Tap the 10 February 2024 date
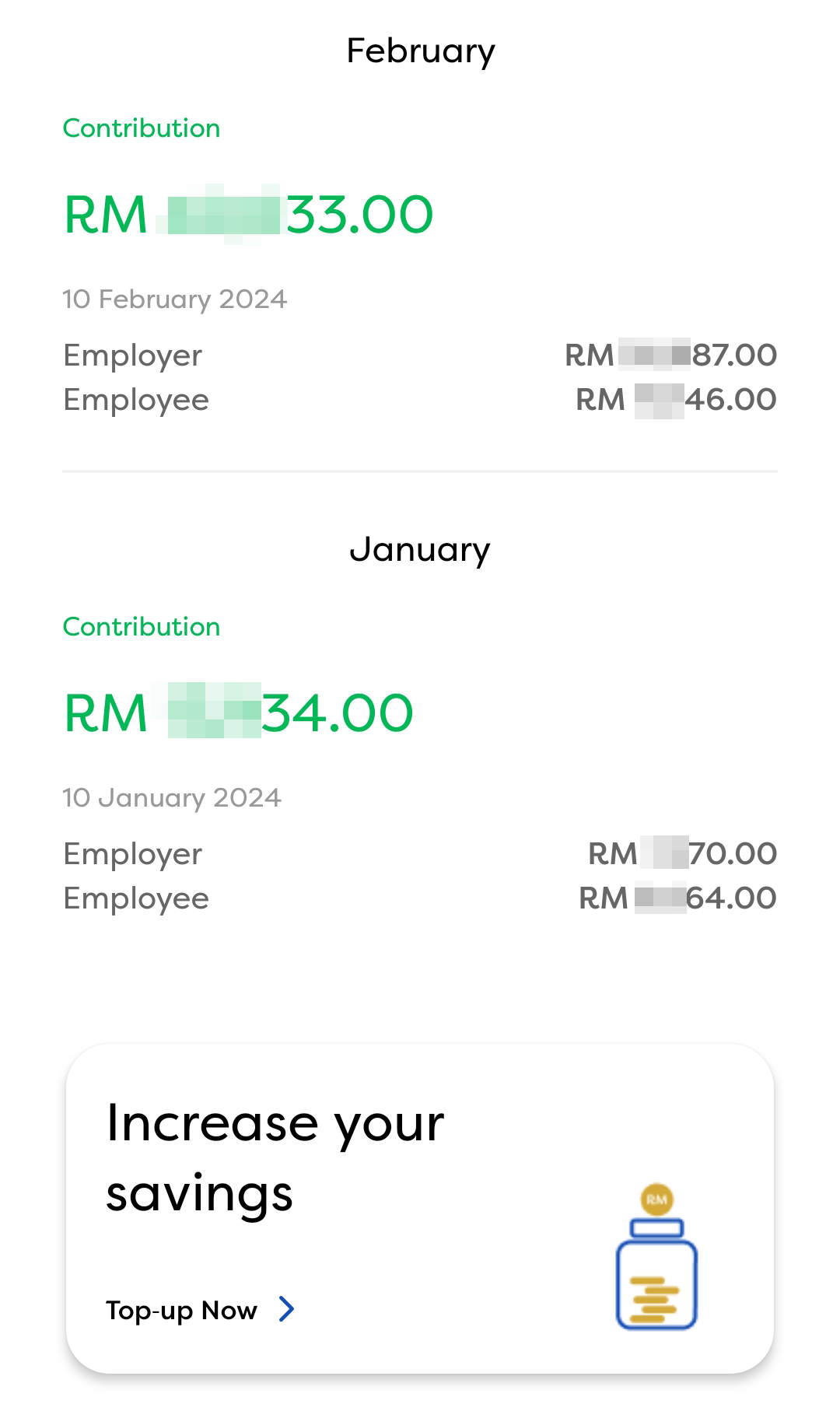 coord(175,299)
